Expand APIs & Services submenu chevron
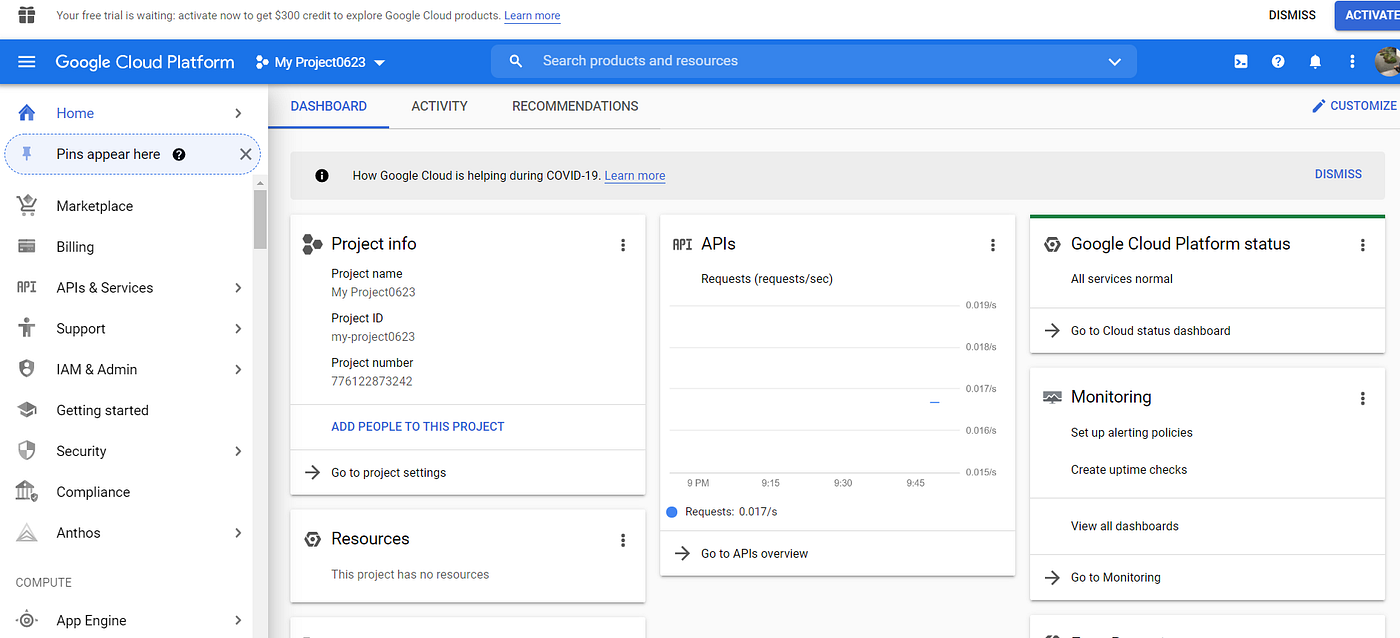This screenshot has width=1400, height=638. pos(238,287)
